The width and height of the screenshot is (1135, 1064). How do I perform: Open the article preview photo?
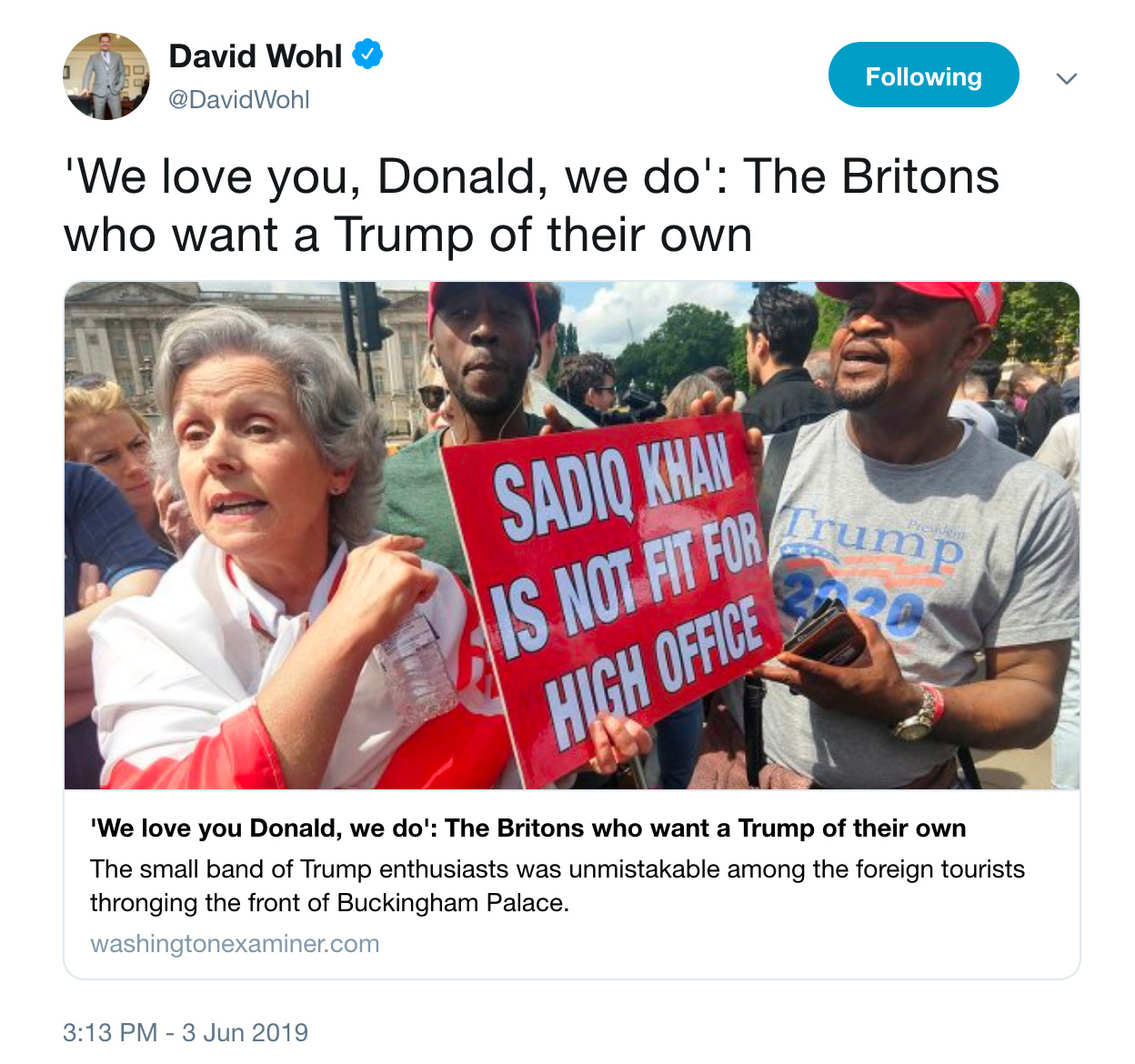[x=571, y=536]
